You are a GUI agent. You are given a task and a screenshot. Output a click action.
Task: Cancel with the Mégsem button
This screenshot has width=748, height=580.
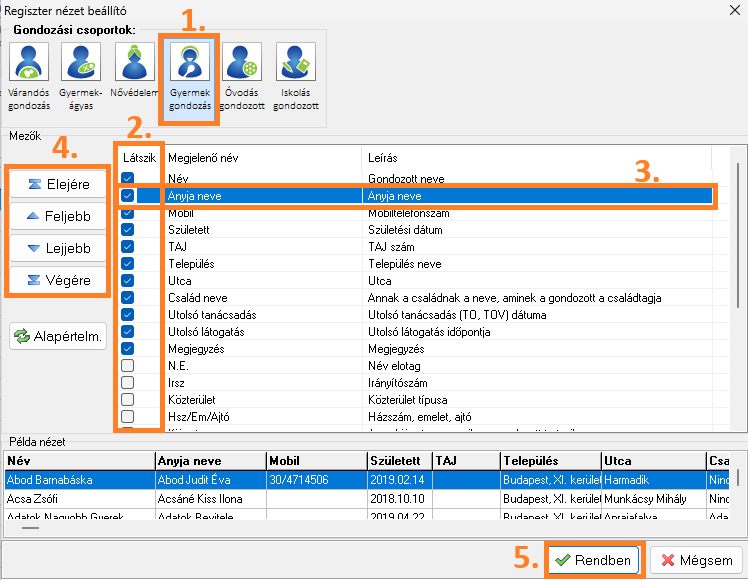pyautogui.click(x=697, y=560)
